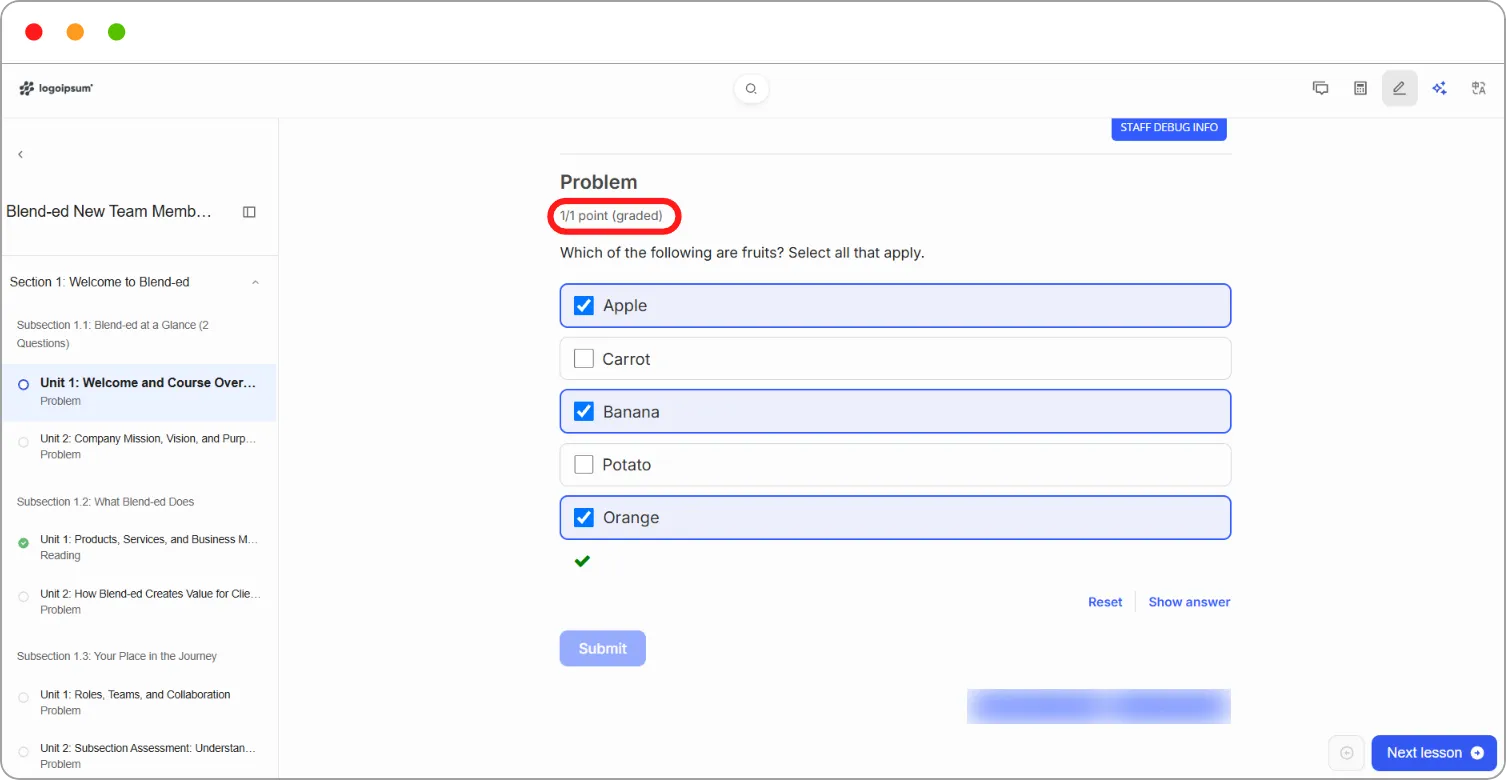1506x780 pixels.
Task: Tick the Potato checkbox
Action: (x=584, y=464)
